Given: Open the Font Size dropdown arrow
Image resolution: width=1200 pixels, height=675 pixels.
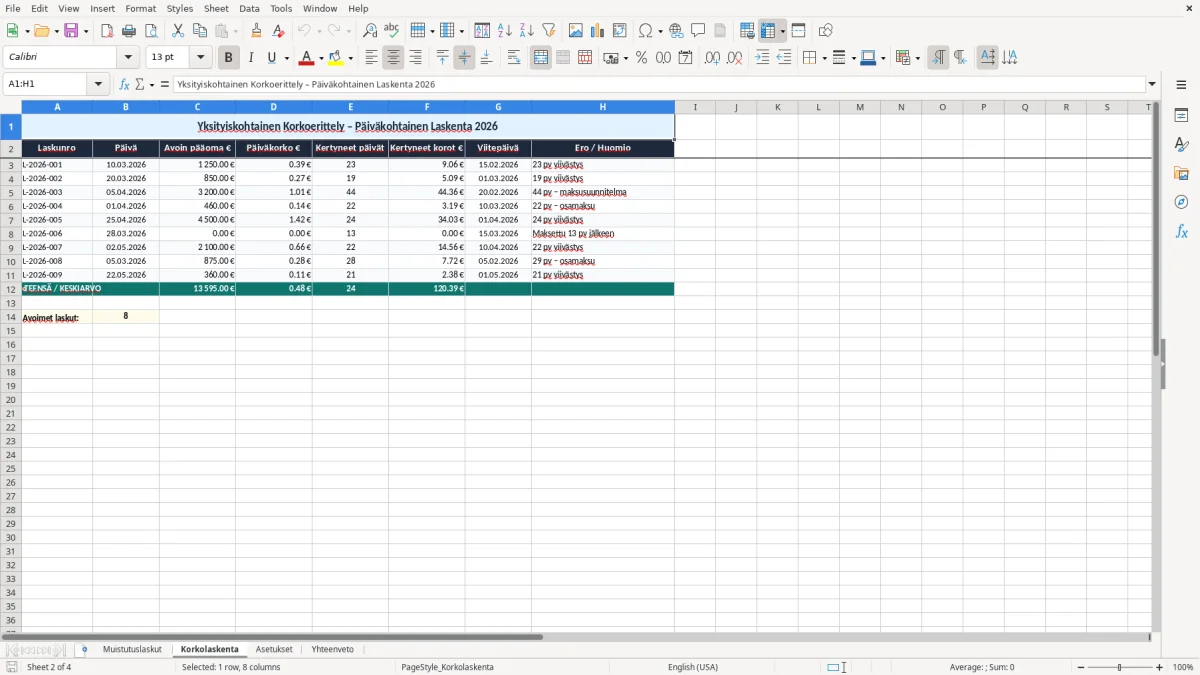Looking at the screenshot, I should pyautogui.click(x=200, y=58).
